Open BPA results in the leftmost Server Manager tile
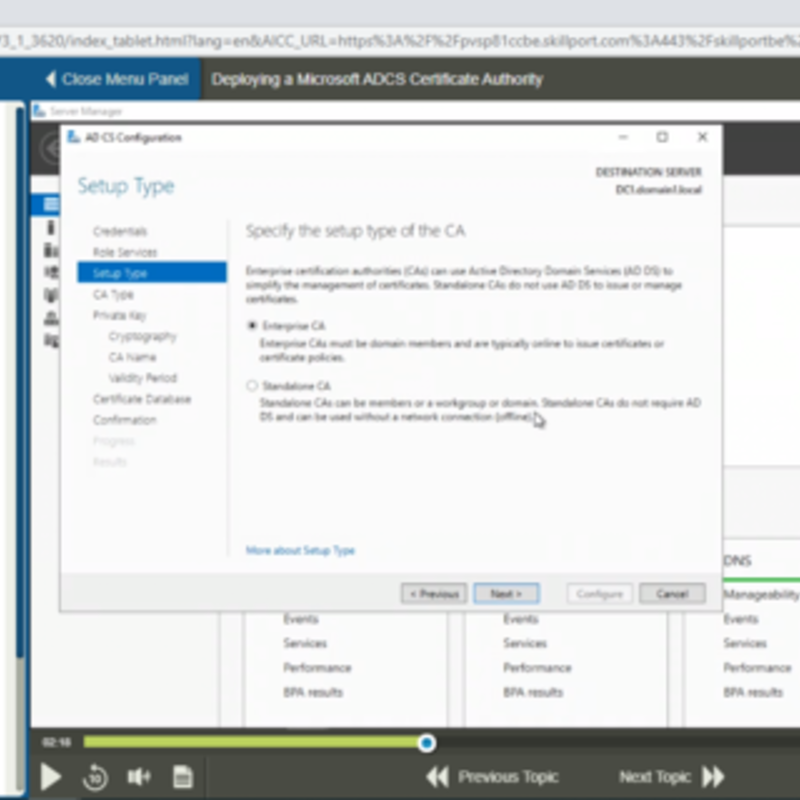800x800 pixels. (313, 692)
